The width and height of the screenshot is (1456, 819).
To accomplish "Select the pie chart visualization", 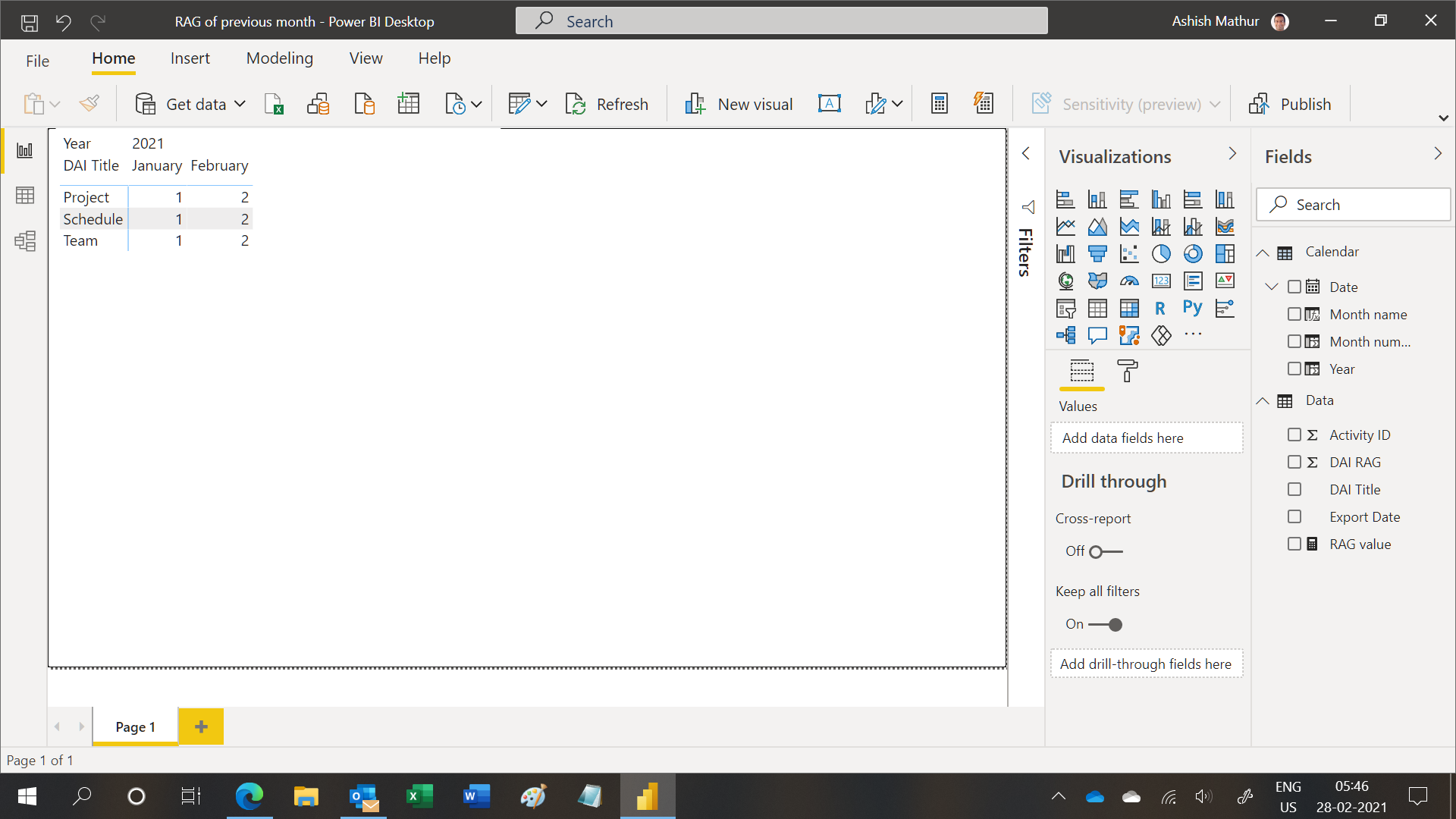I will coord(1161,254).
